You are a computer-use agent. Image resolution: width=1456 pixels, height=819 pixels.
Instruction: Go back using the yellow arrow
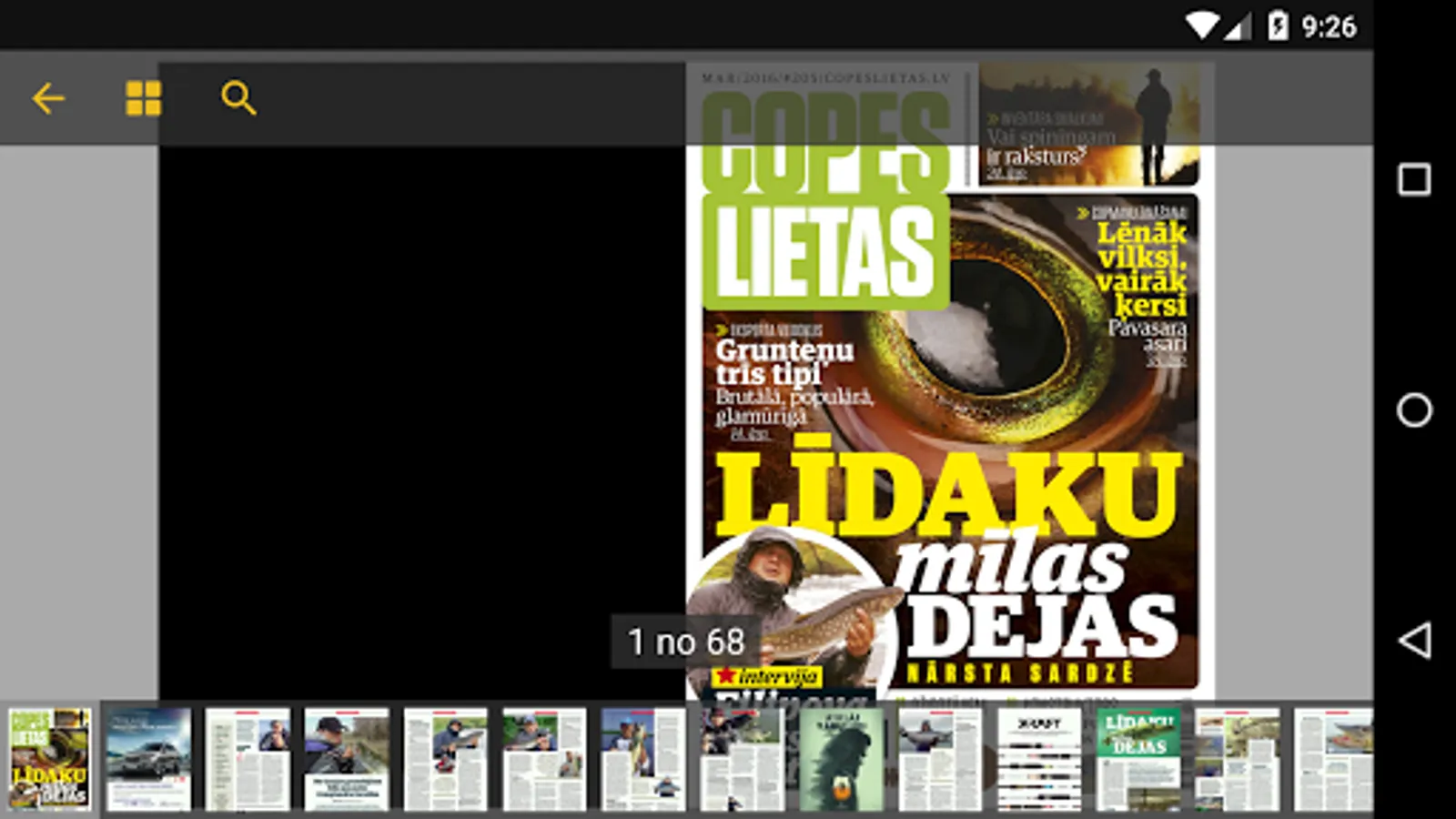(x=48, y=98)
